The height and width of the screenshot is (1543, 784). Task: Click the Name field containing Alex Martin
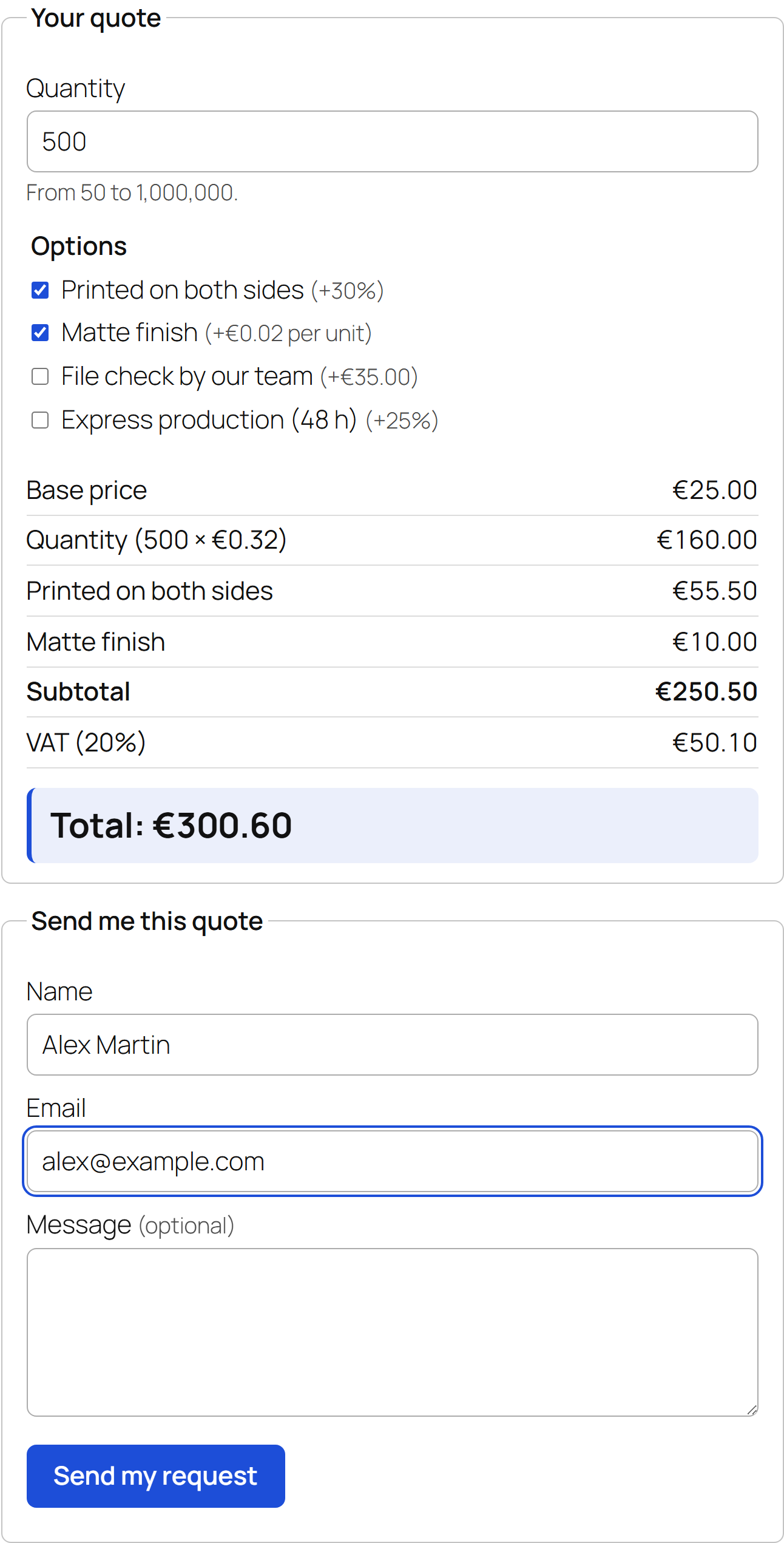click(392, 1045)
